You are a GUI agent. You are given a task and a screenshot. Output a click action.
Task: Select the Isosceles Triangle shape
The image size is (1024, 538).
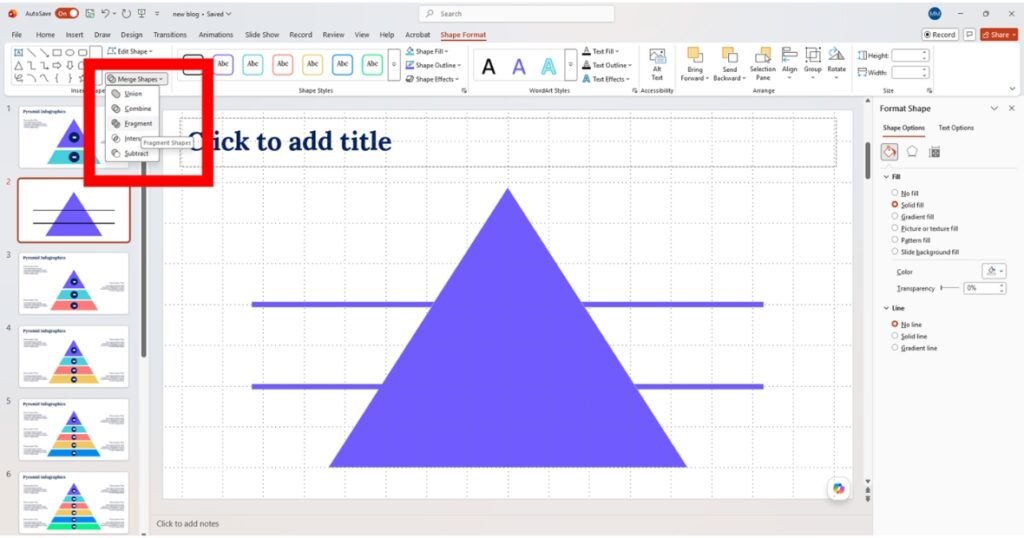coord(18,65)
